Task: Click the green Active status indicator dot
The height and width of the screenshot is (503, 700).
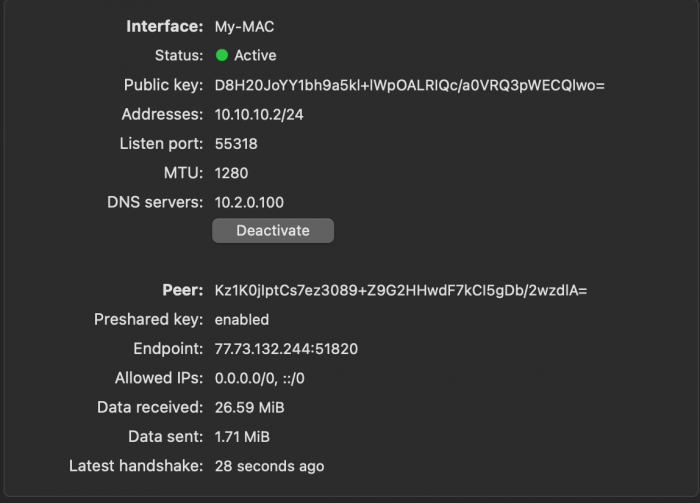Action: [x=222, y=56]
